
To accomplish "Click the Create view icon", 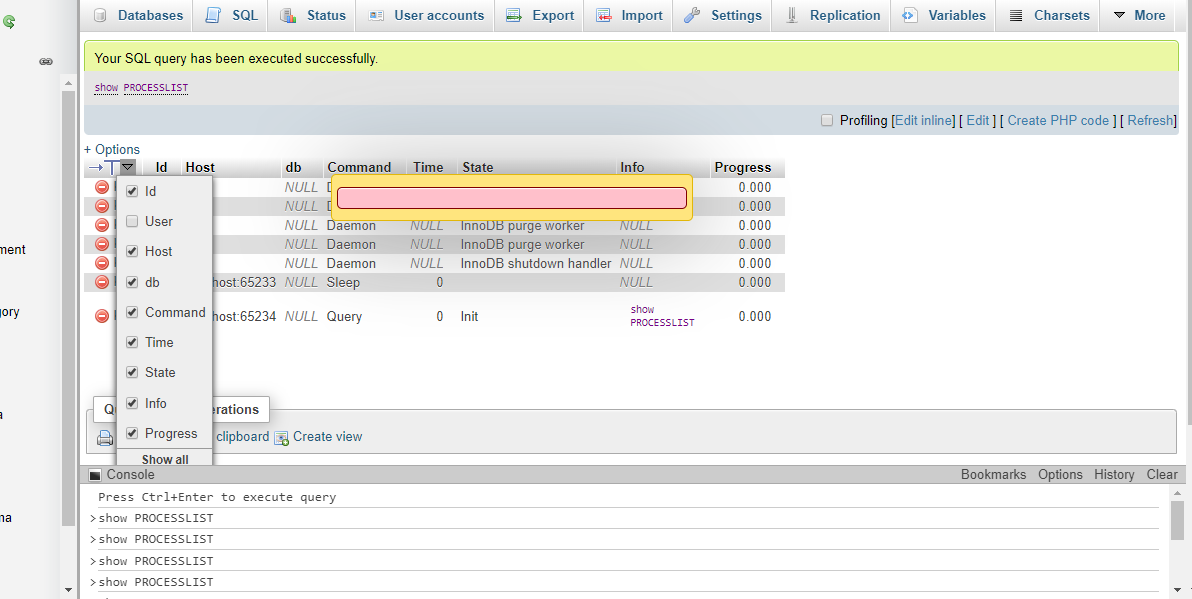I will pos(281,437).
